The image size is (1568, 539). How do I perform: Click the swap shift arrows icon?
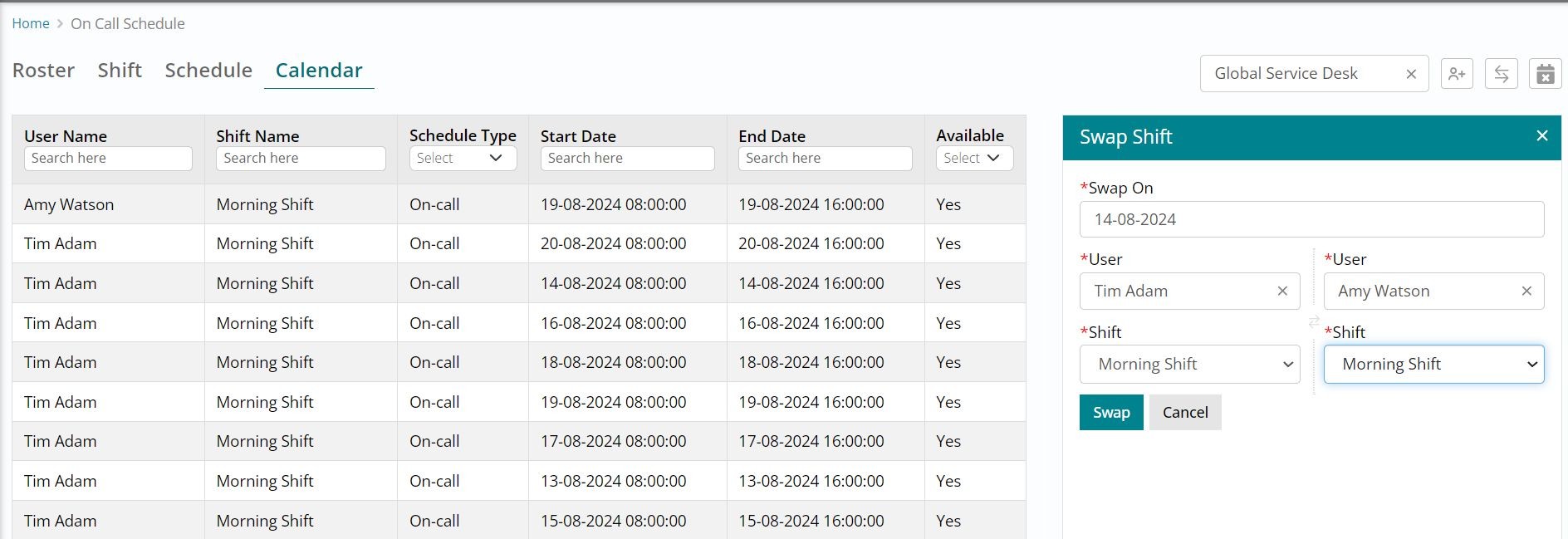[x=1502, y=74]
